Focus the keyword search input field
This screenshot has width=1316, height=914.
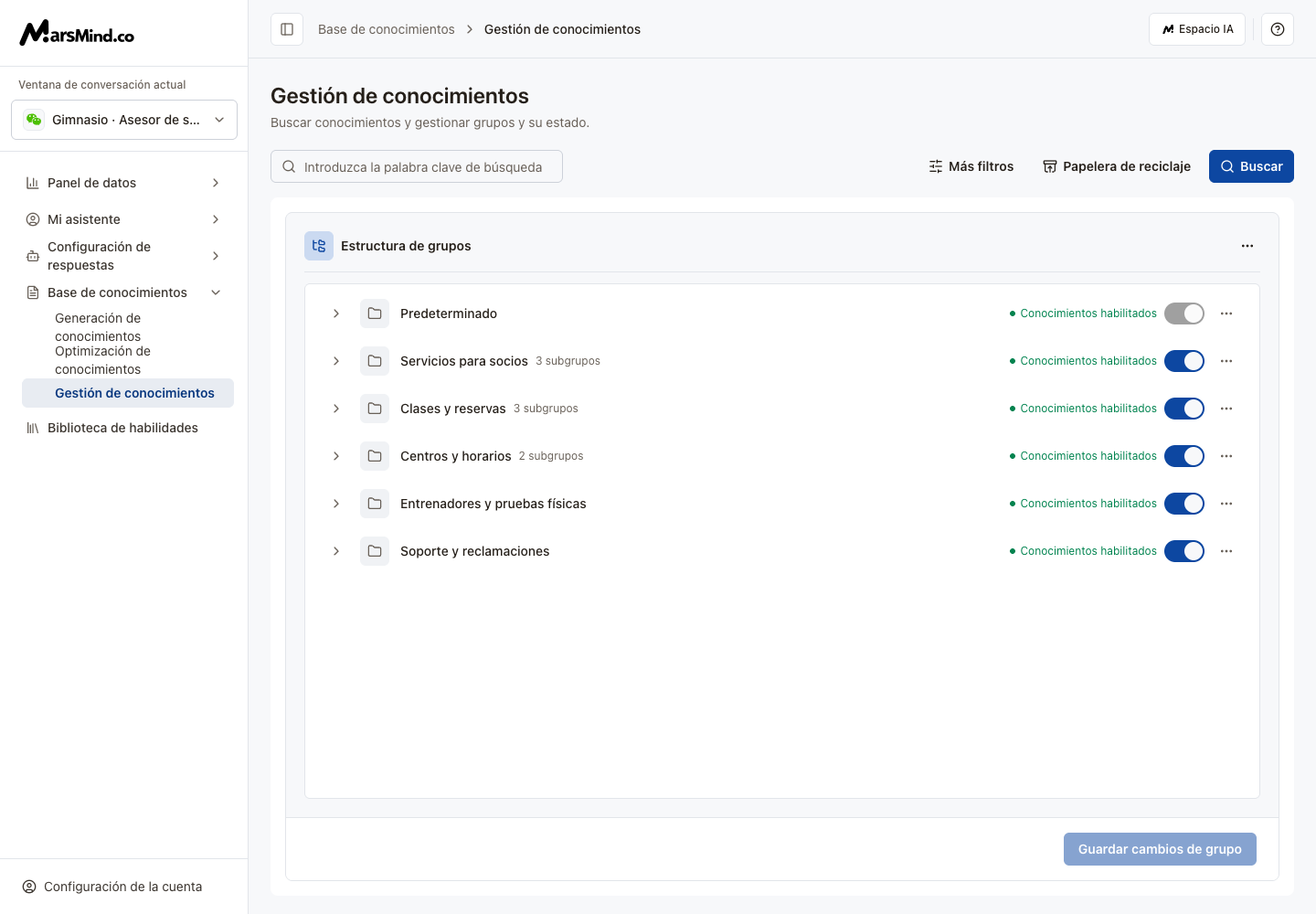[x=417, y=166]
